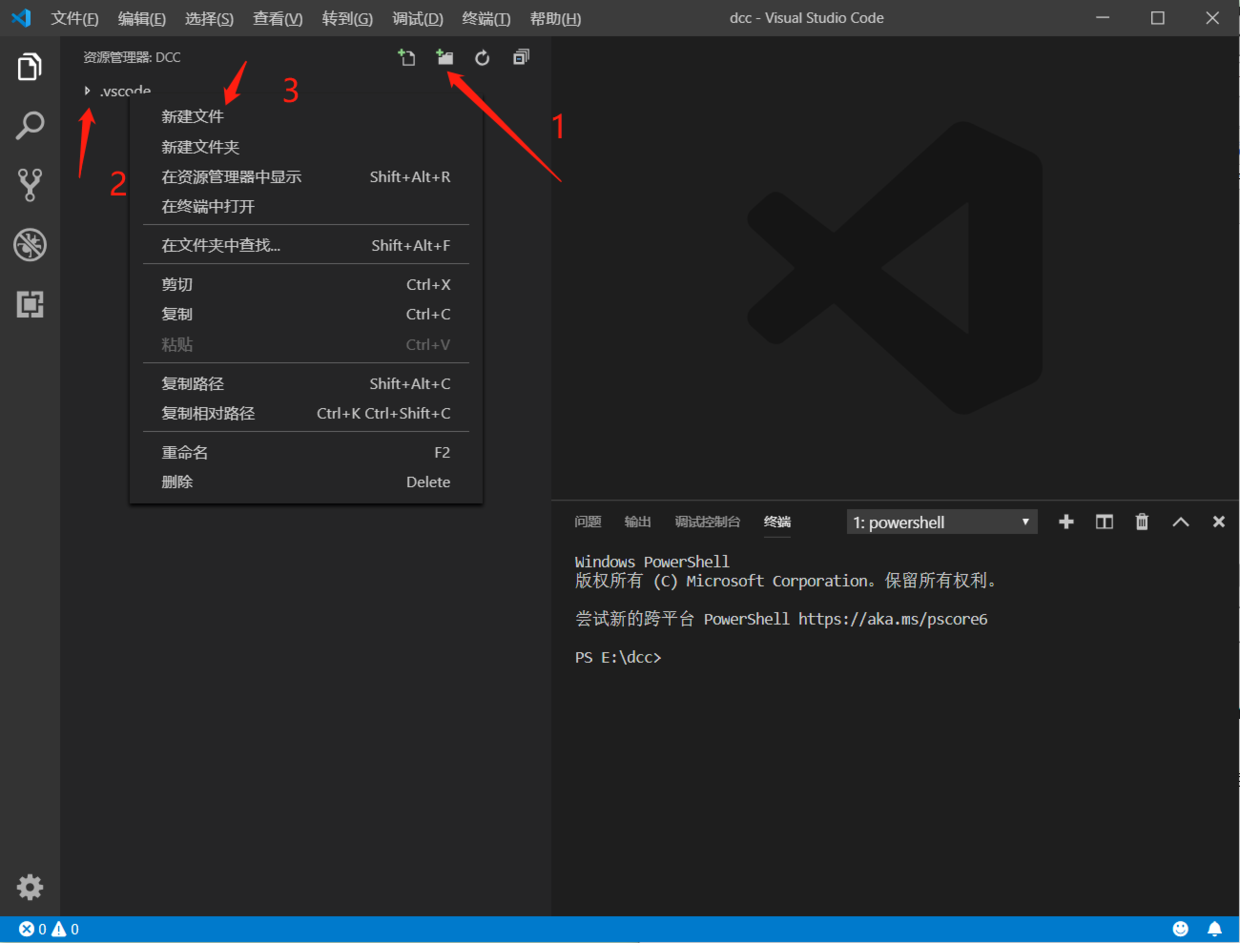Image resolution: width=1240 pixels, height=943 pixels.
Task: Switch to the 终端 panel tab
Action: click(x=777, y=522)
